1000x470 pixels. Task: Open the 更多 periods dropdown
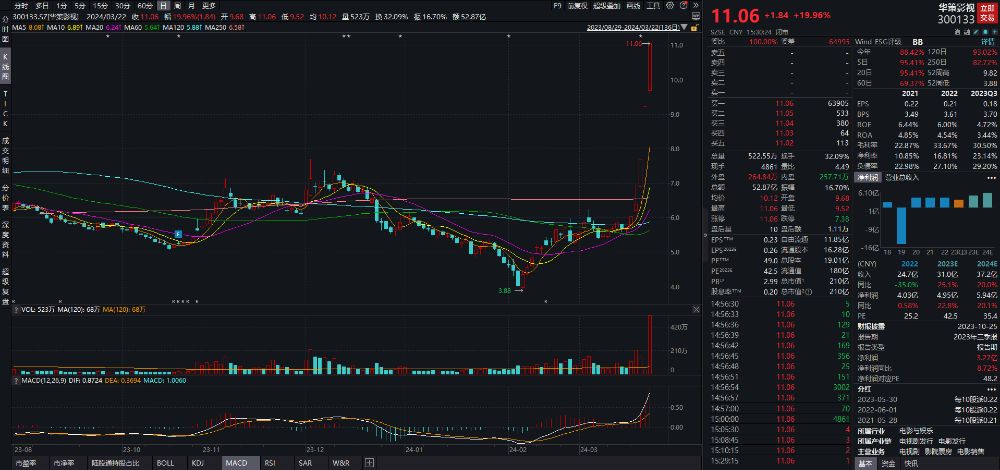click(208, 5)
